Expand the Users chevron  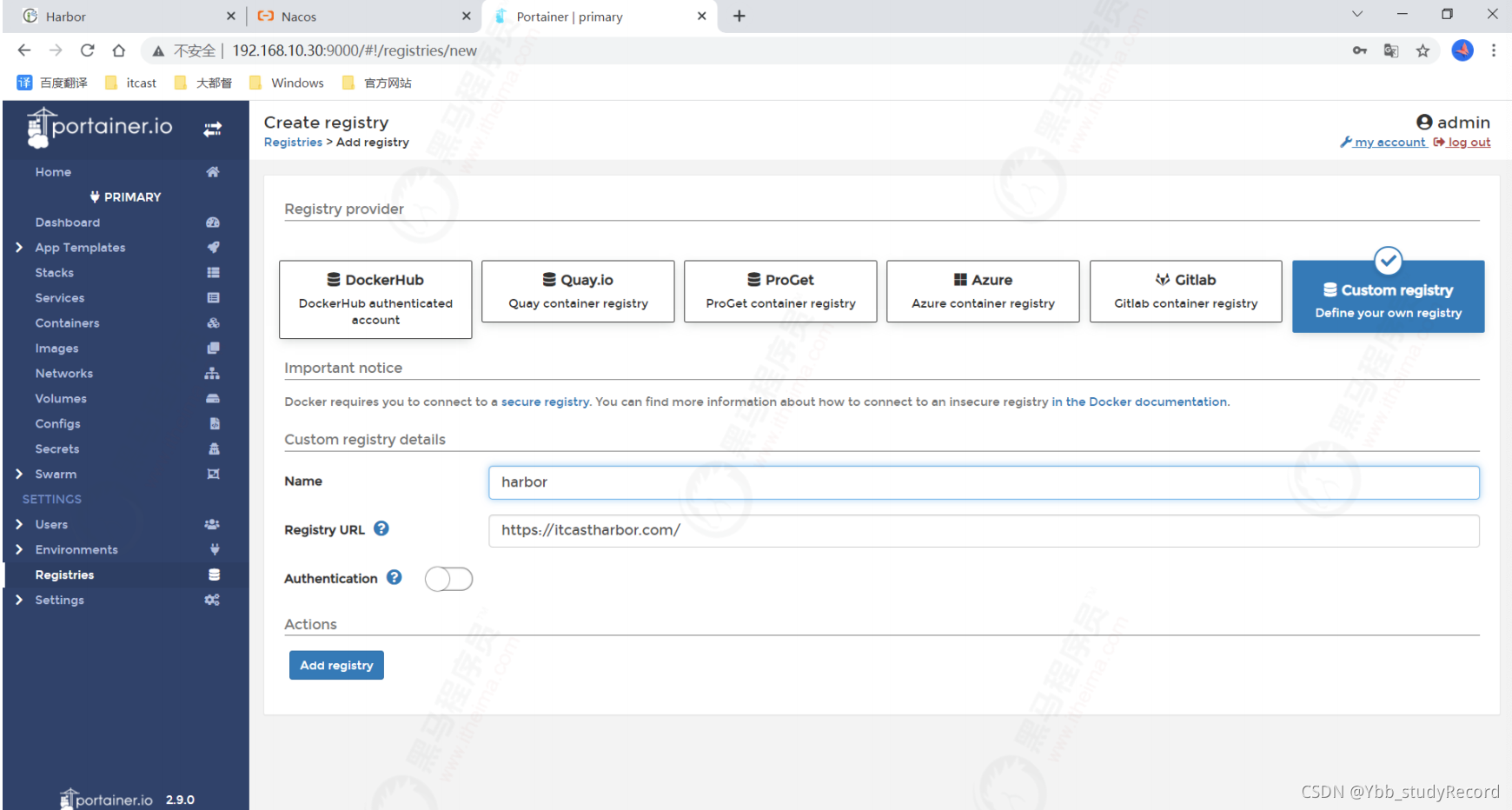point(19,525)
